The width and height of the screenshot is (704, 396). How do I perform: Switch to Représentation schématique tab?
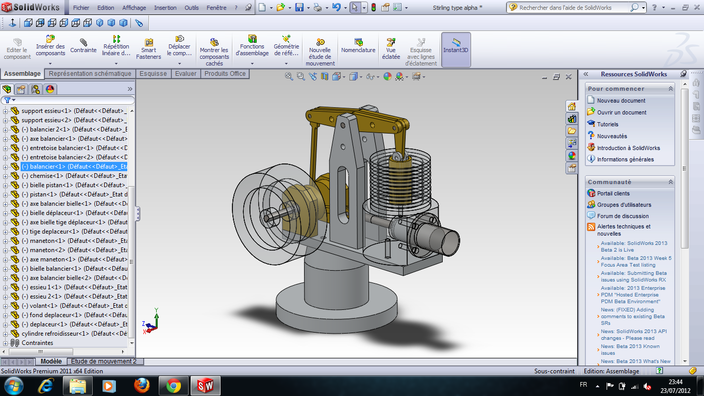point(90,74)
